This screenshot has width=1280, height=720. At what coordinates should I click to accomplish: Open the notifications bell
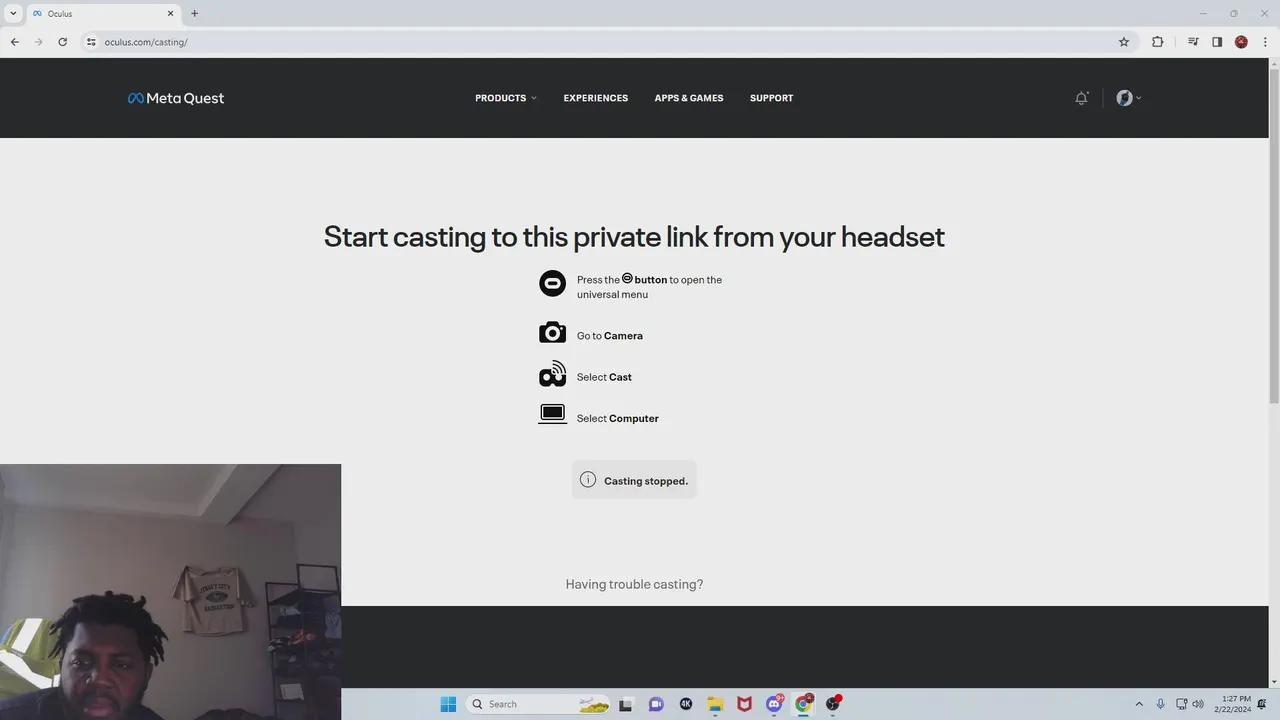(1081, 98)
